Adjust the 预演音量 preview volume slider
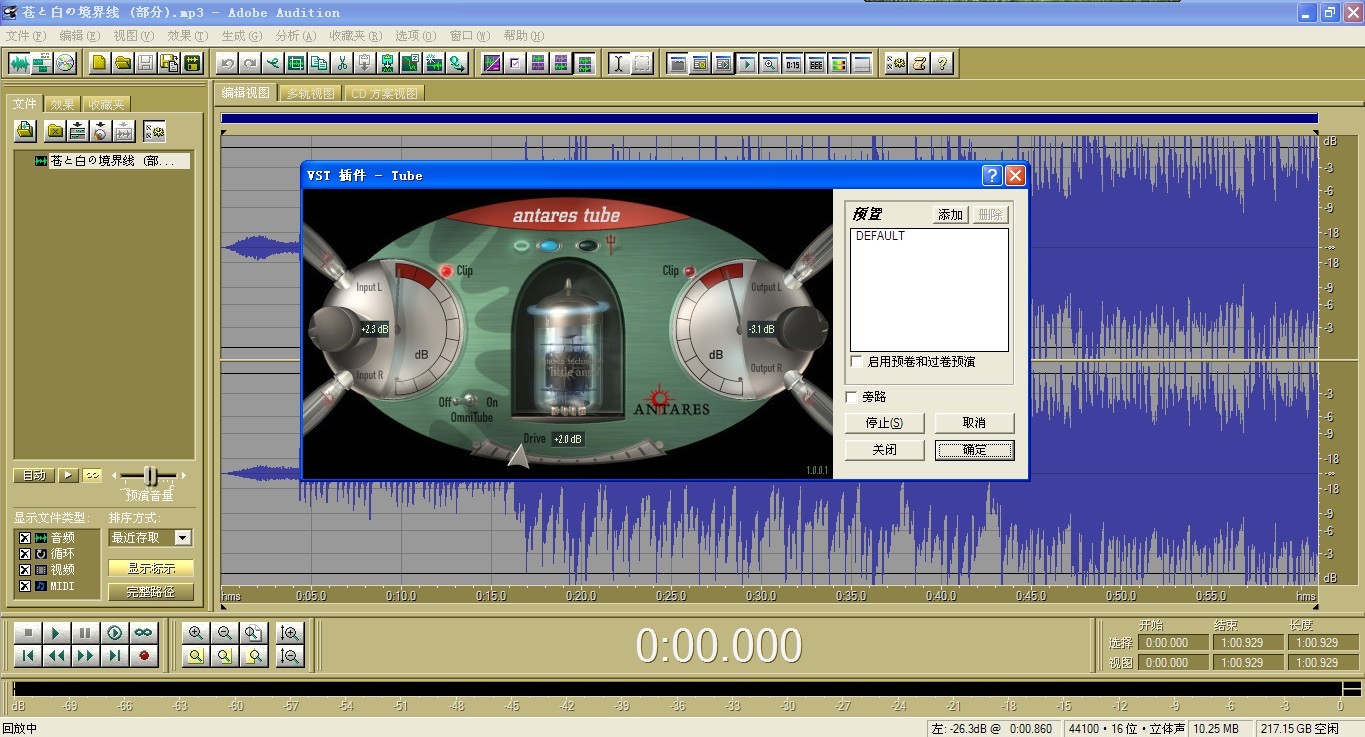Viewport: 1365px width, 737px height. tap(149, 476)
